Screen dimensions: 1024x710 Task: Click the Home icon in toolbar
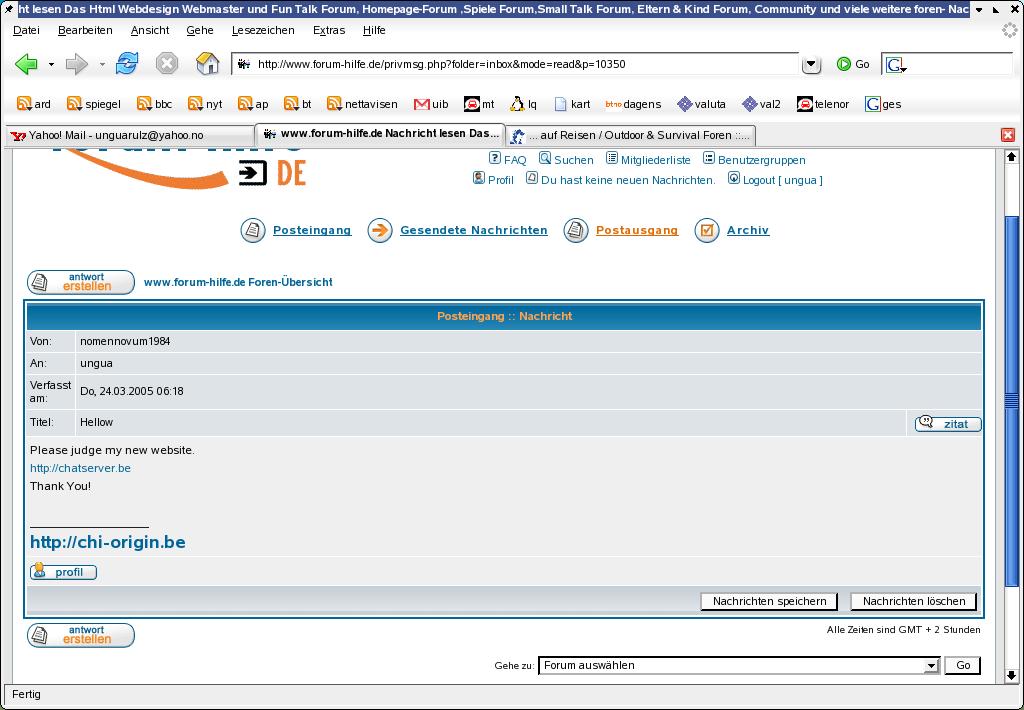pos(207,64)
